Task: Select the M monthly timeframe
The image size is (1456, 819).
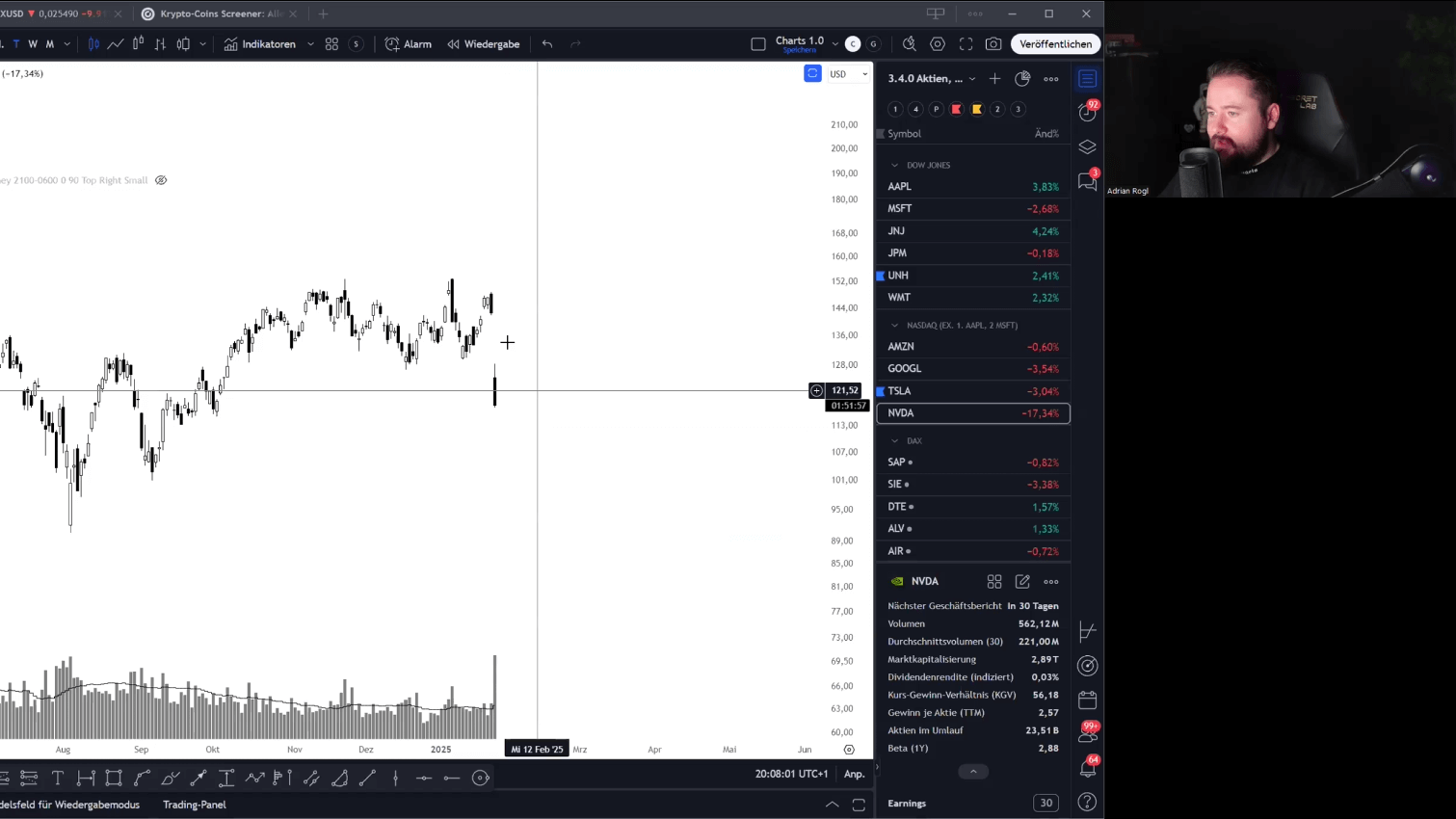Action: click(x=50, y=44)
